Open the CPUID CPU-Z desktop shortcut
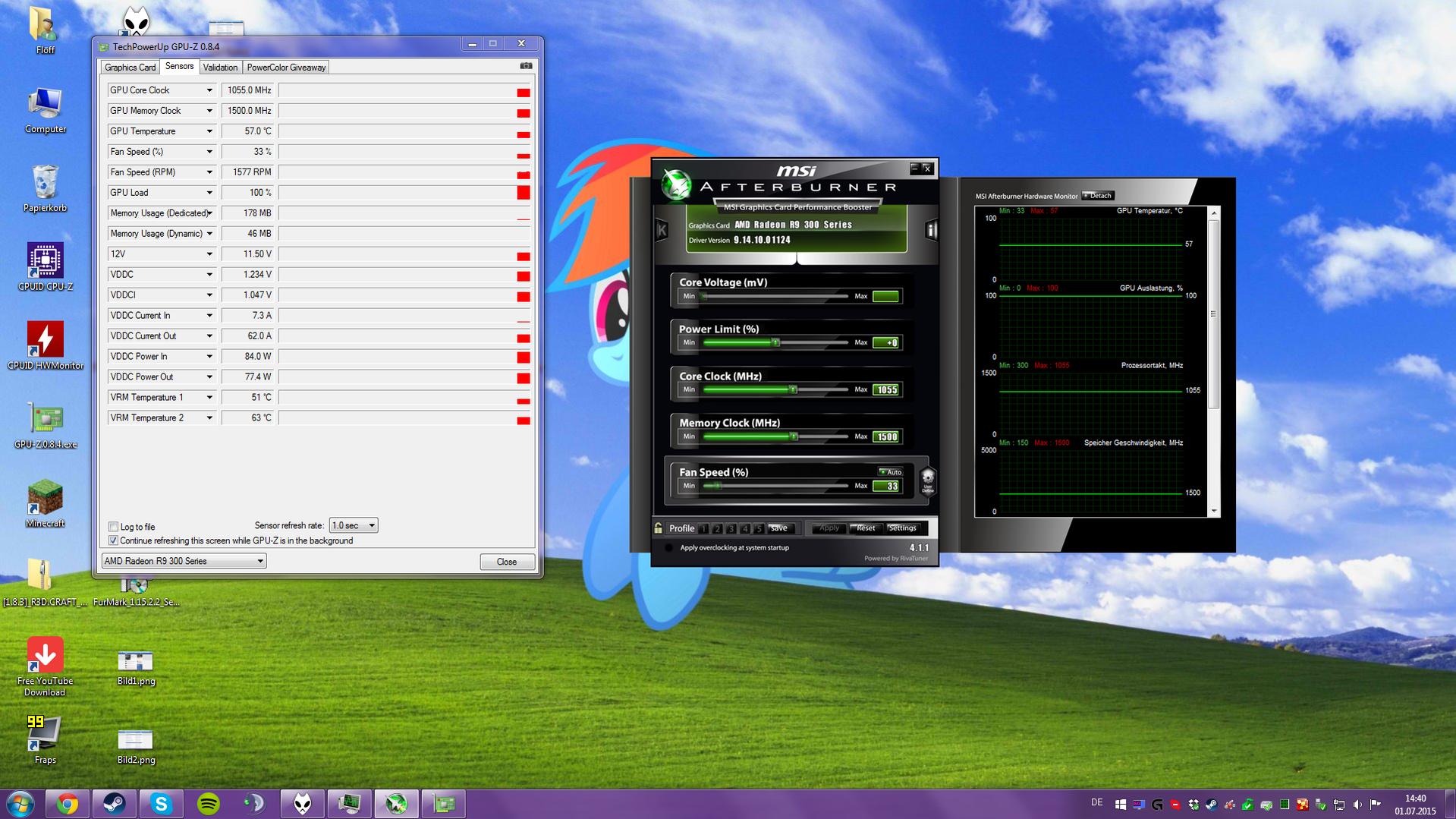 coord(45,268)
